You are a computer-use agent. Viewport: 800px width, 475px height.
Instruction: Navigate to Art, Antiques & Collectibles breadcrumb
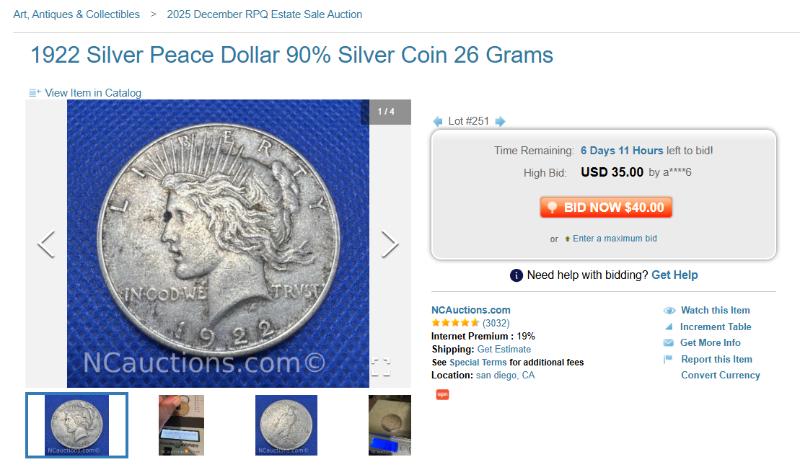(77, 14)
